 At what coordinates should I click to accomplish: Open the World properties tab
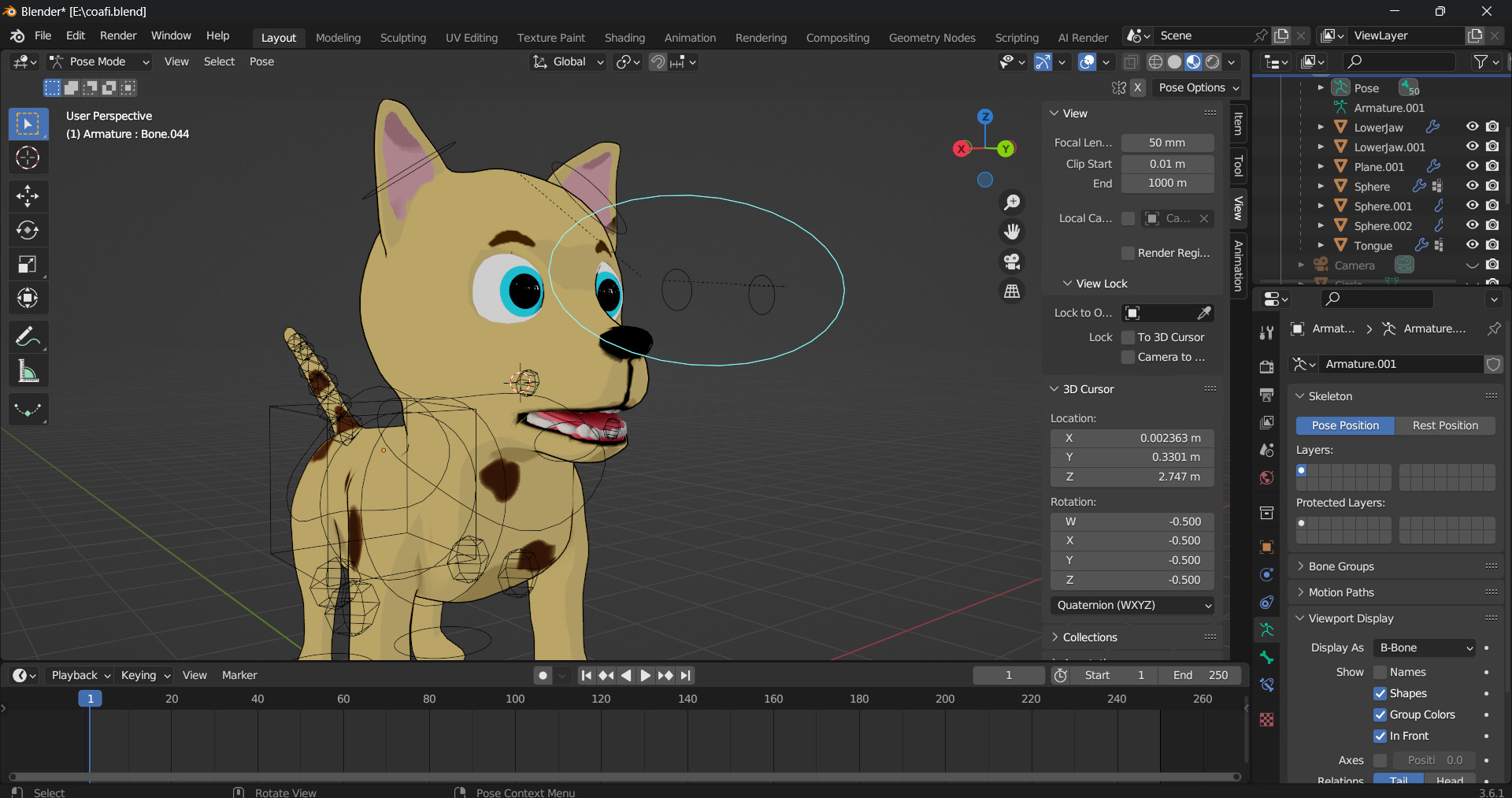pyautogui.click(x=1266, y=478)
